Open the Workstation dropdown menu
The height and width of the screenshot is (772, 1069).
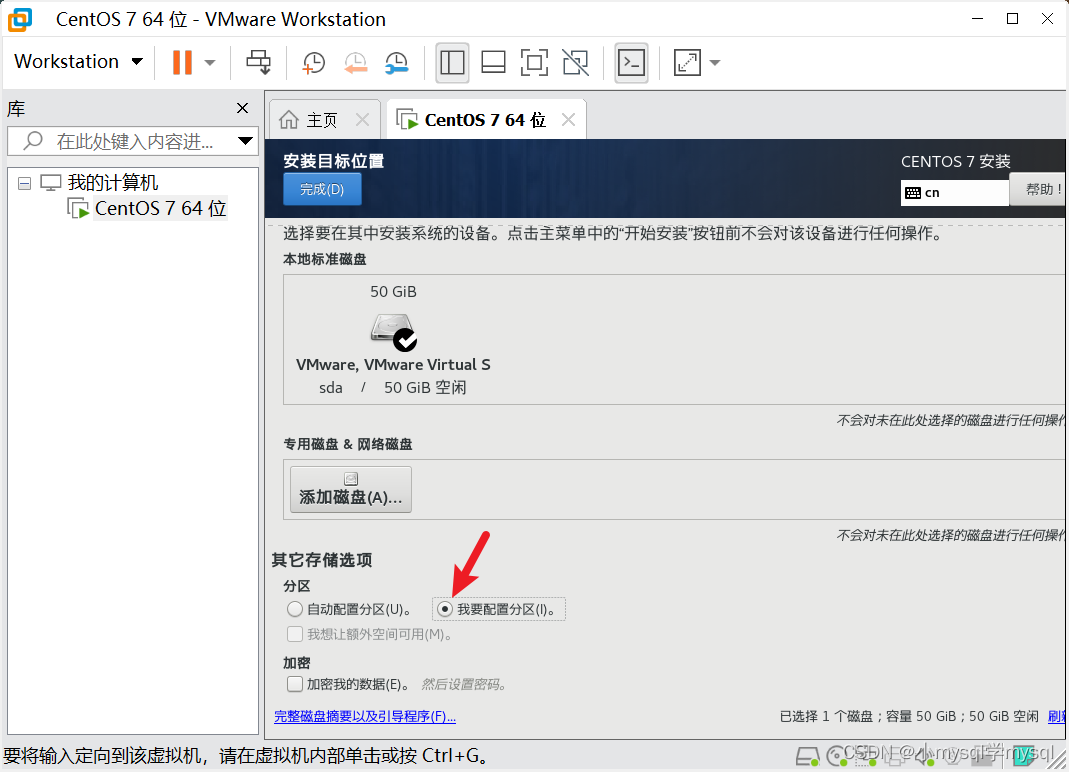coord(78,61)
